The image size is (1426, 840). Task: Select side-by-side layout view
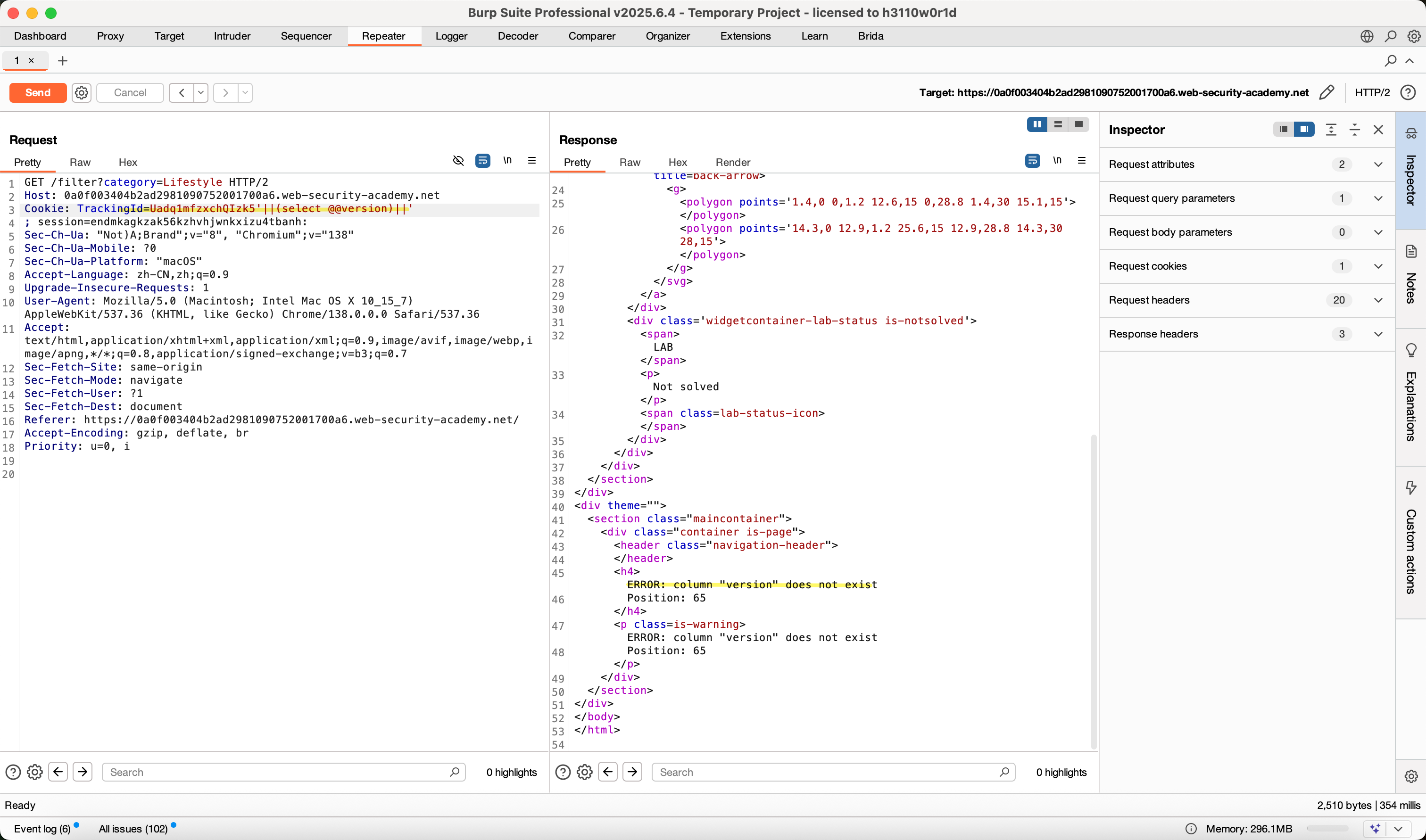point(1037,124)
